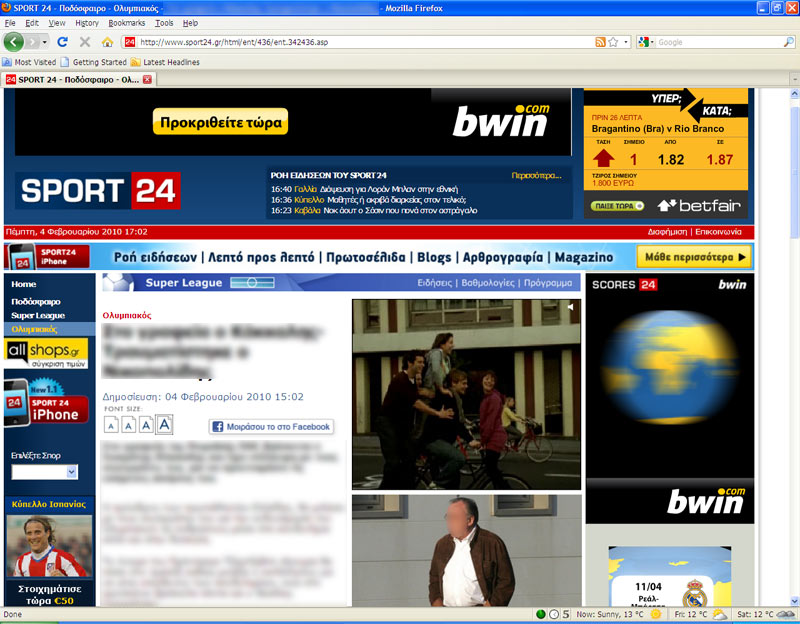Image resolution: width=800 pixels, height=624 pixels.
Task: Click the allshops.gr advertisement logo
Action: pyautogui.click(x=46, y=353)
